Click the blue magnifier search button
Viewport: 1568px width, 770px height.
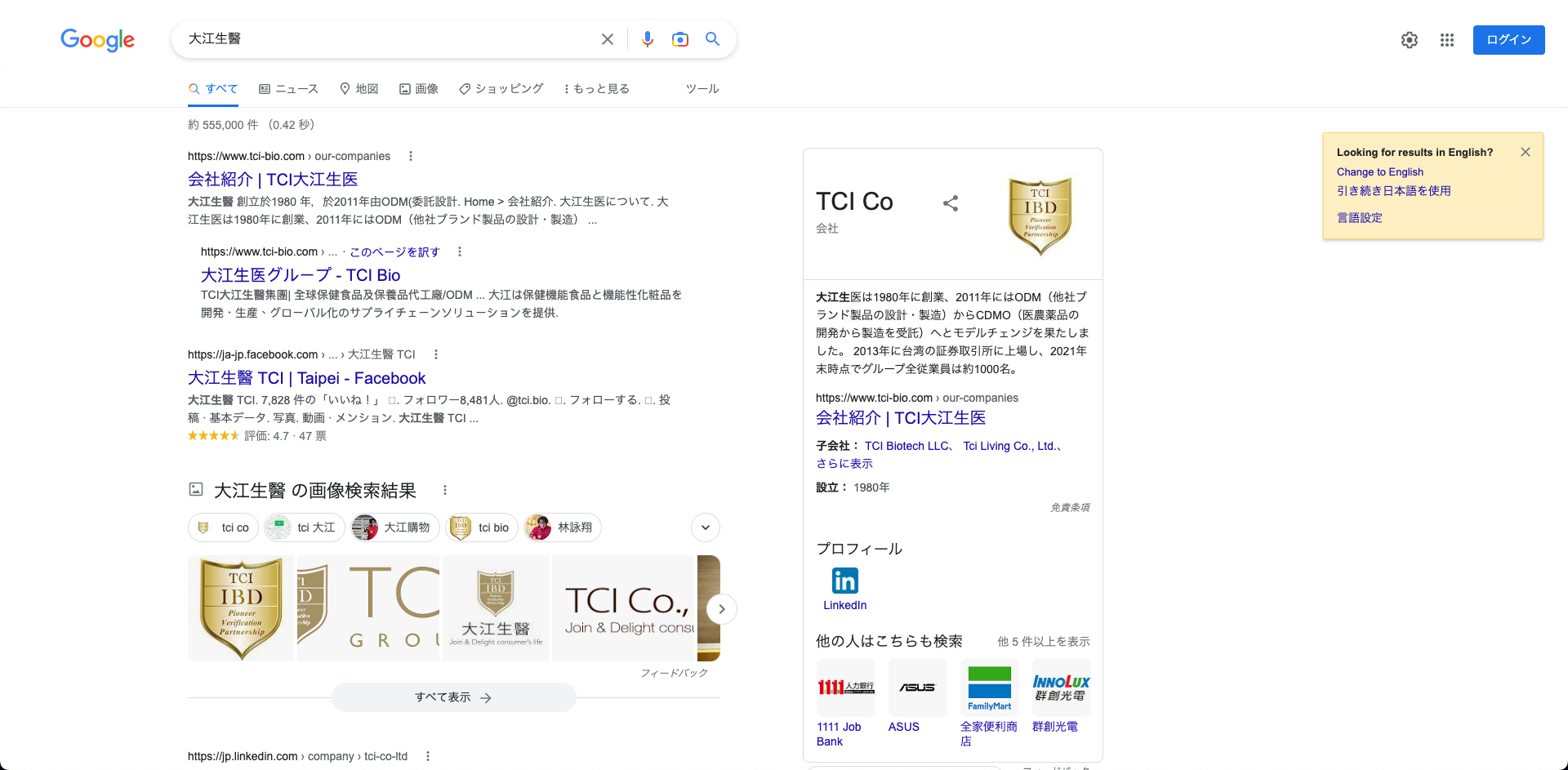[713, 39]
